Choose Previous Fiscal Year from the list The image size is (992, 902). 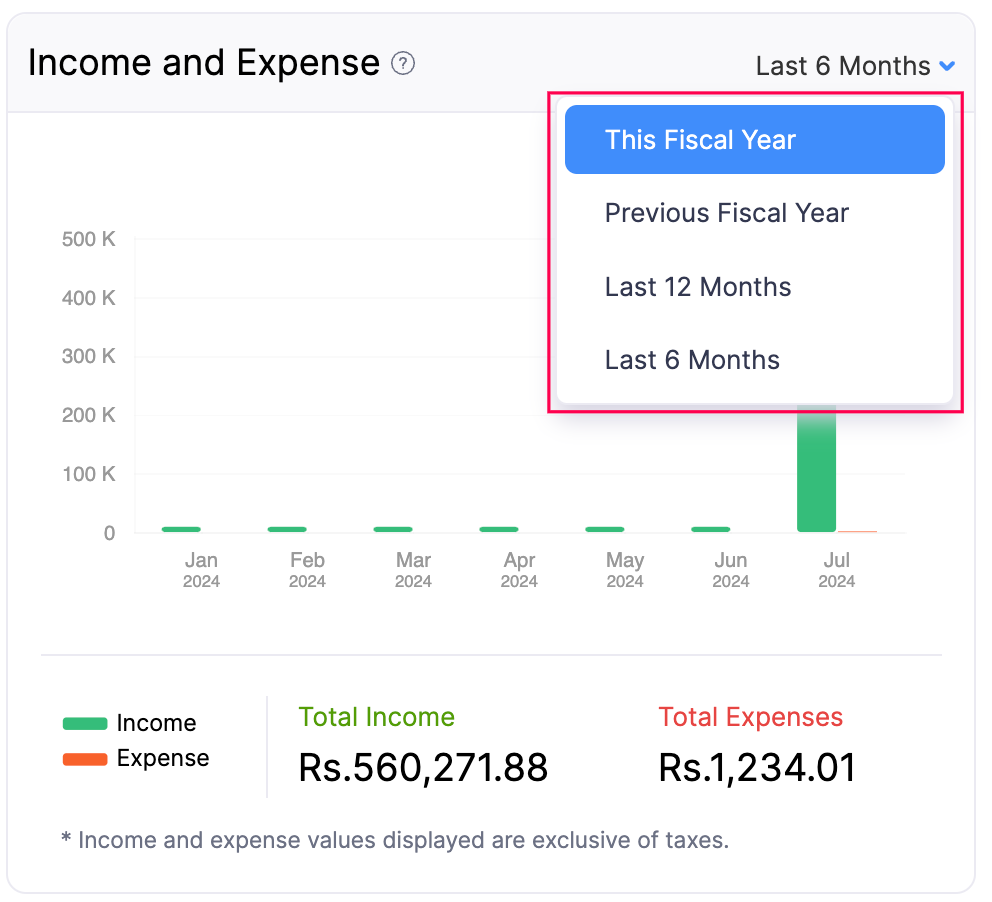(727, 213)
